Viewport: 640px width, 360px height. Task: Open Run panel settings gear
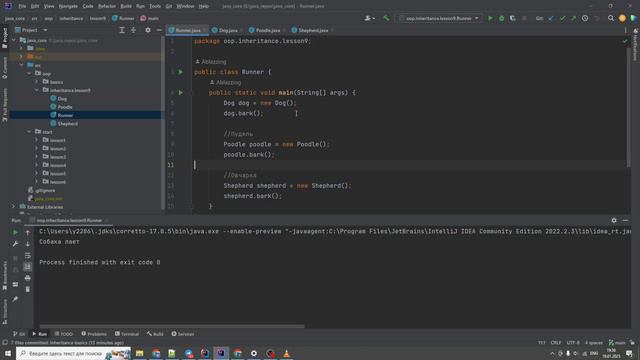(614, 220)
